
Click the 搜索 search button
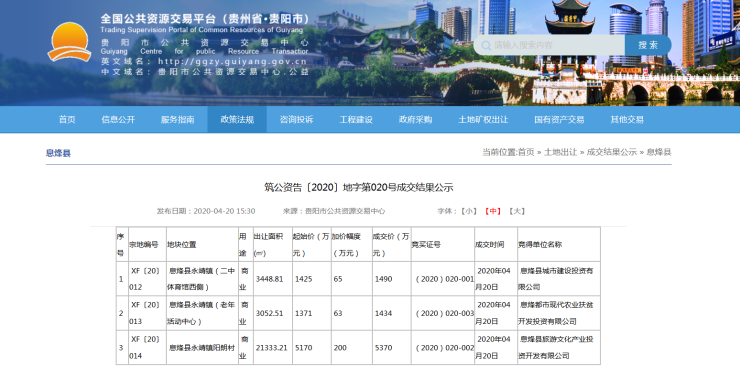click(648, 45)
